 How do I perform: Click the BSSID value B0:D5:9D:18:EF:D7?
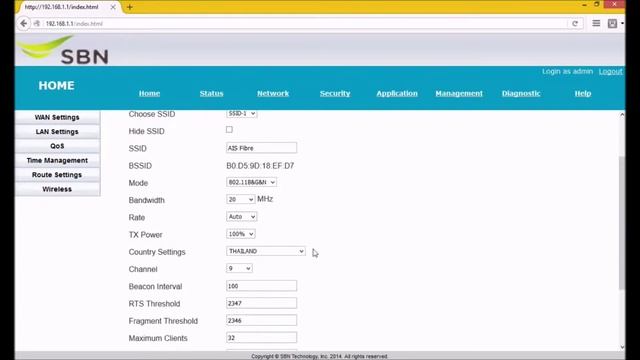(x=260, y=166)
